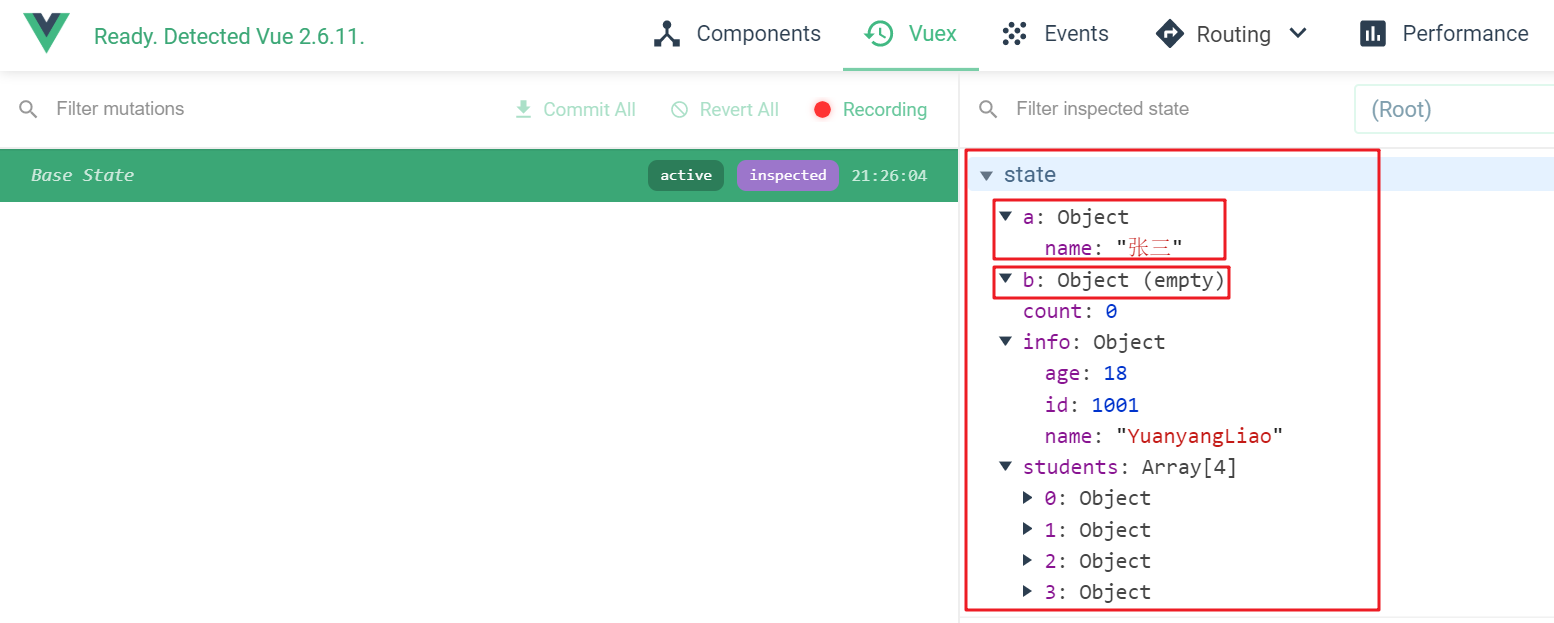Click the Components tab icon
This screenshot has width=1554, height=623.
[x=666, y=34]
